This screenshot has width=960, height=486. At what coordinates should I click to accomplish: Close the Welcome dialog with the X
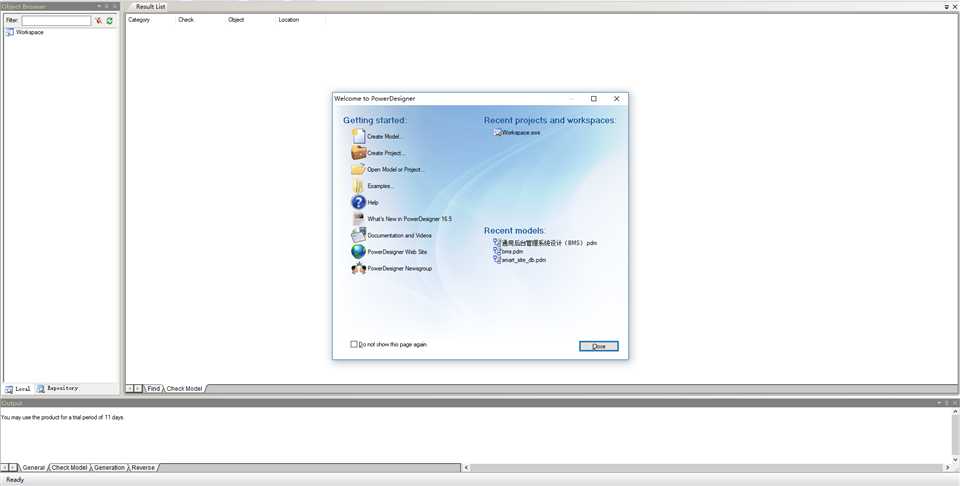tap(617, 99)
